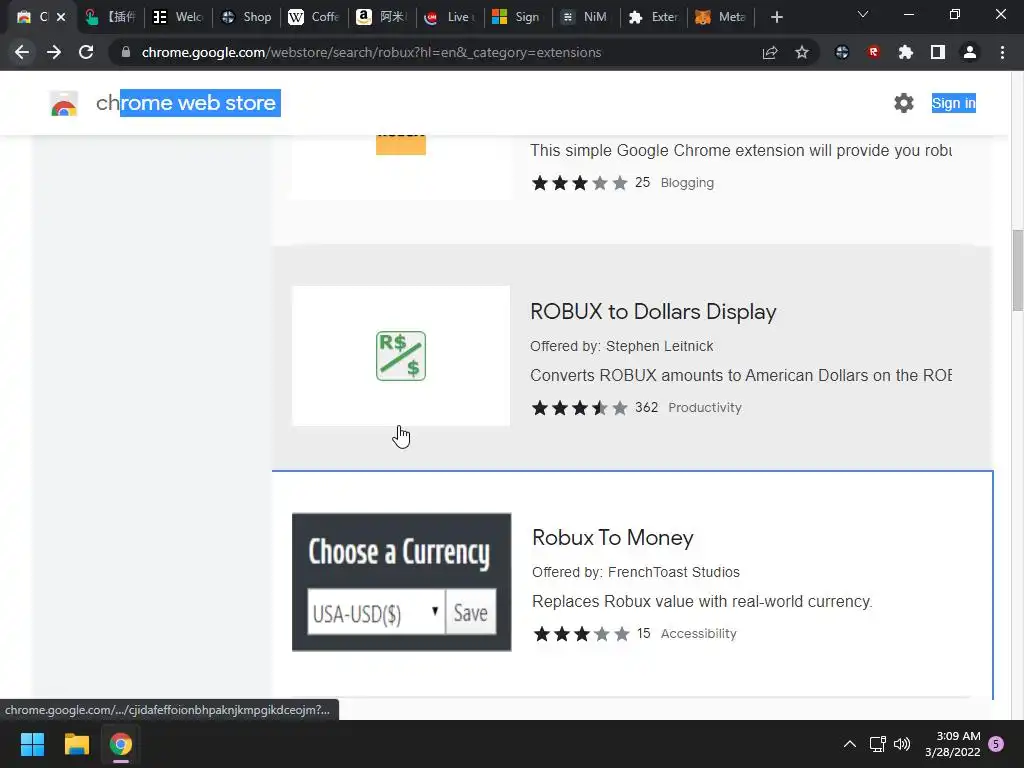This screenshot has height=768, width=1024.
Task: Reload the current page
Action: (x=86, y=52)
